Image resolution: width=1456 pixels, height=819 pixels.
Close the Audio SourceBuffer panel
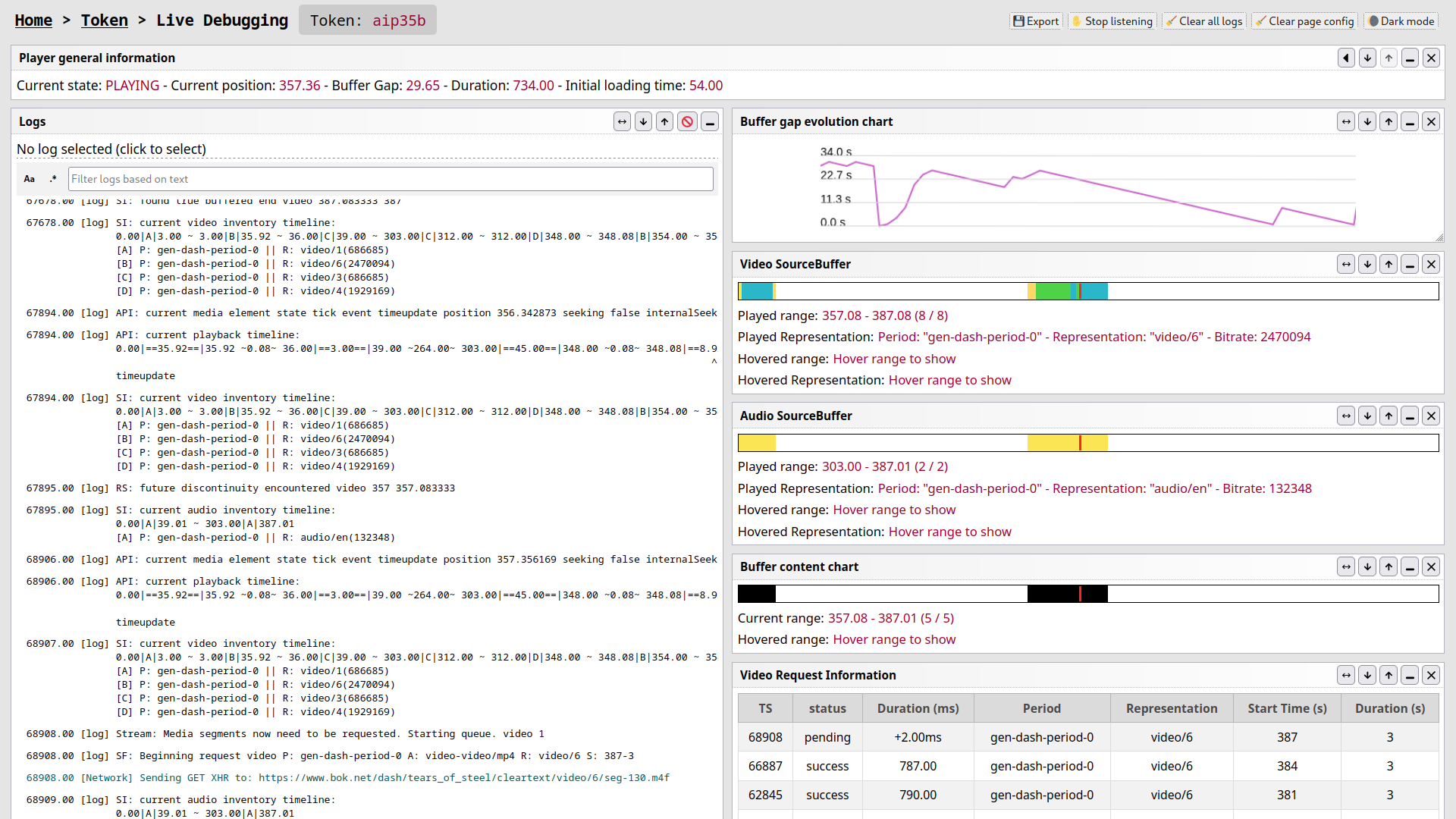pyautogui.click(x=1432, y=416)
